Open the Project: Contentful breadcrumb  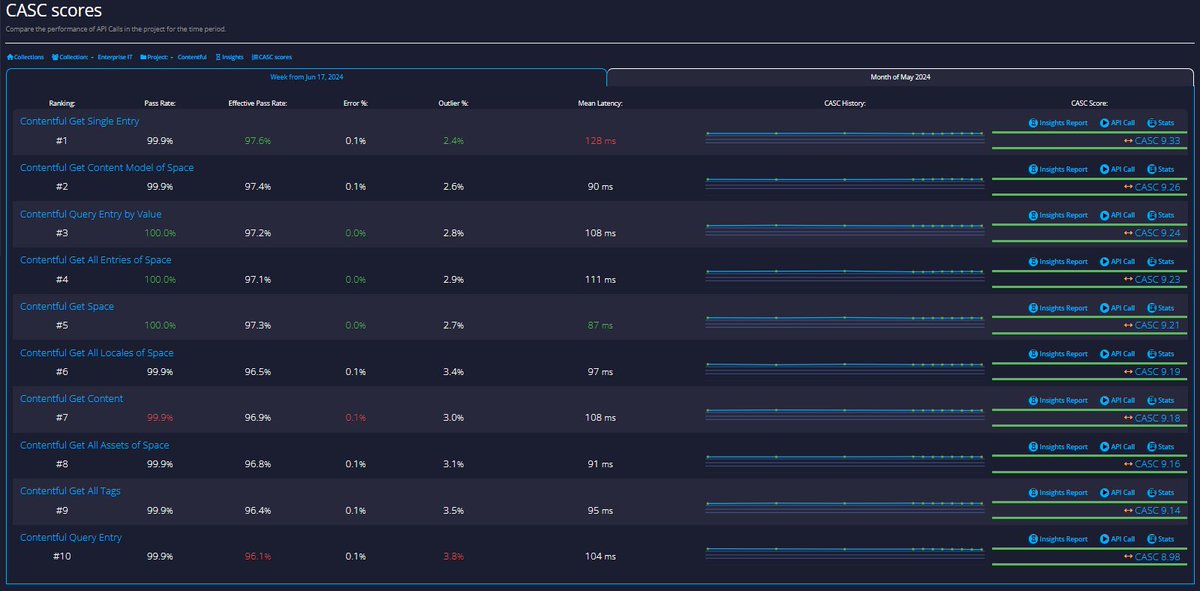click(x=174, y=57)
